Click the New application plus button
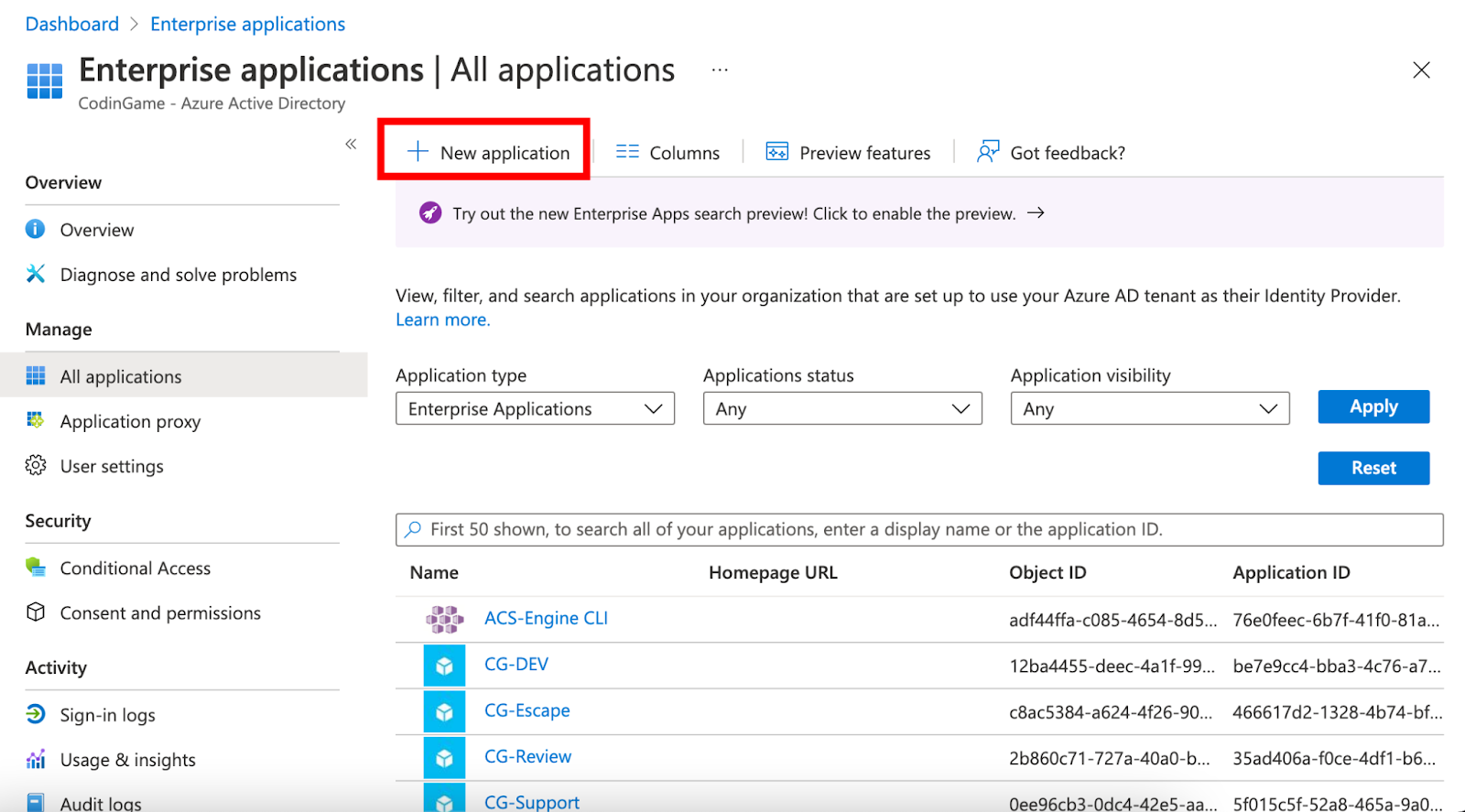 click(418, 152)
